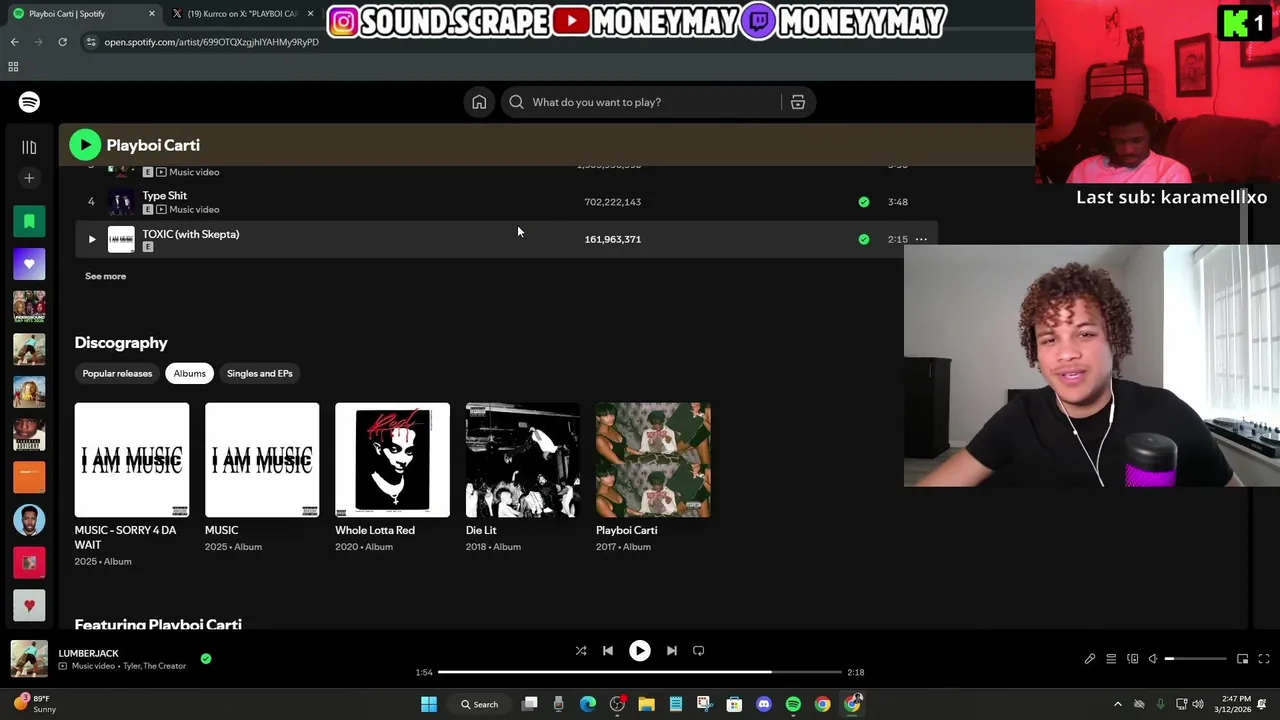Click the now playing album thumbnail
The image size is (1280, 720).
tap(29, 659)
